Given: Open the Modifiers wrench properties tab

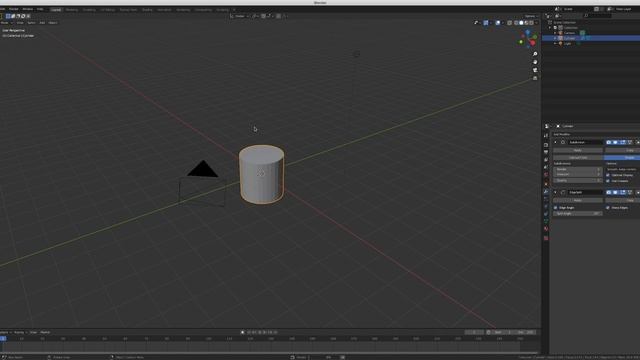Looking at the screenshot, I should pyautogui.click(x=546, y=191).
